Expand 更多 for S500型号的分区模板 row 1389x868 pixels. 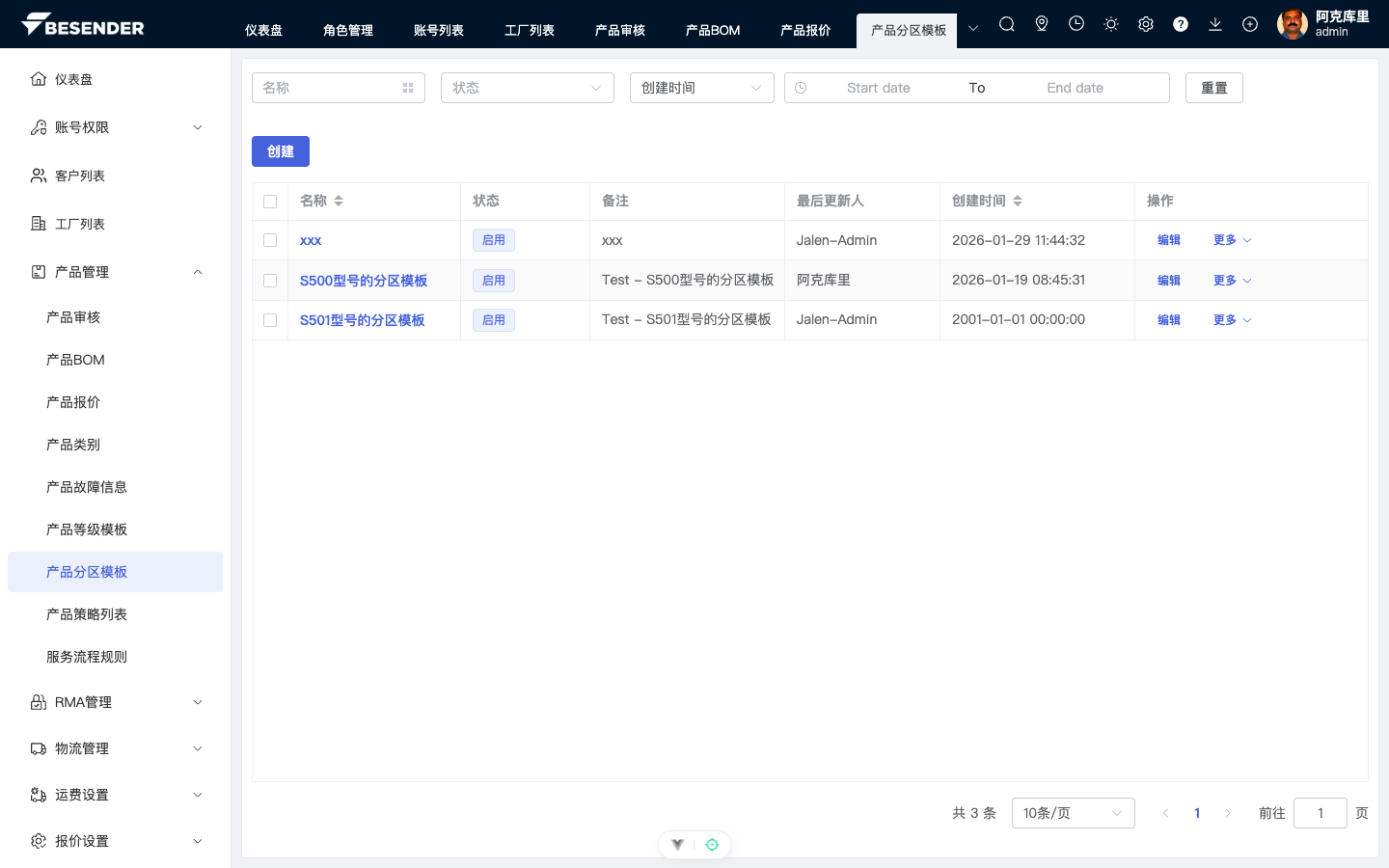(x=1233, y=281)
